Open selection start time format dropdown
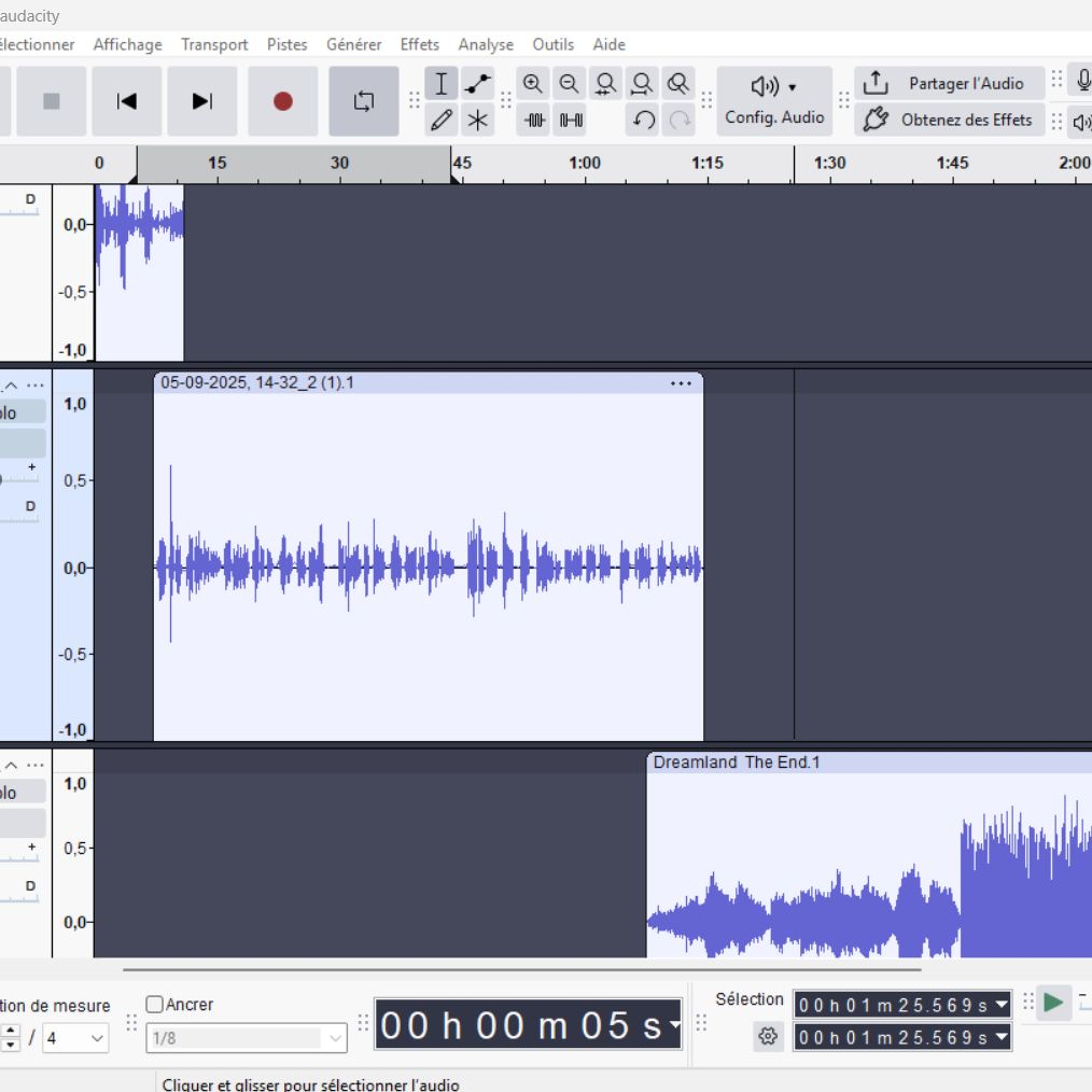The width and height of the screenshot is (1092, 1092). click(1002, 1004)
